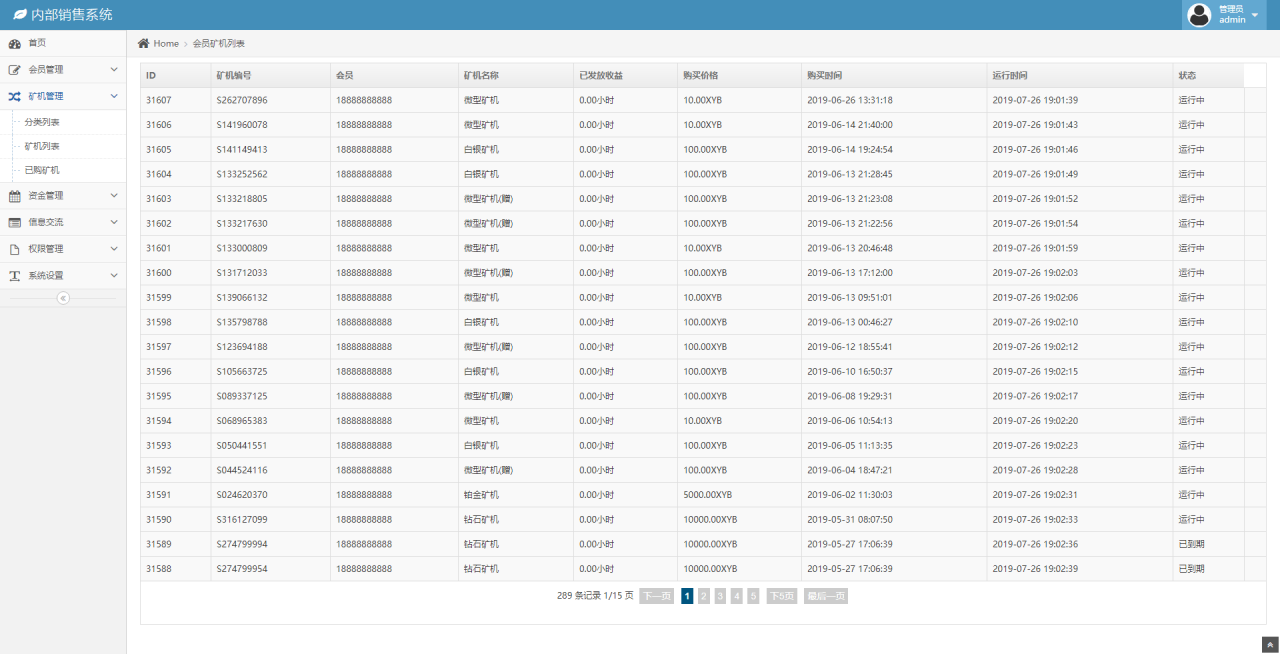1280x654 pixels.
Task: Click the 首页 dashboard icon
Action: pos(15,44)
